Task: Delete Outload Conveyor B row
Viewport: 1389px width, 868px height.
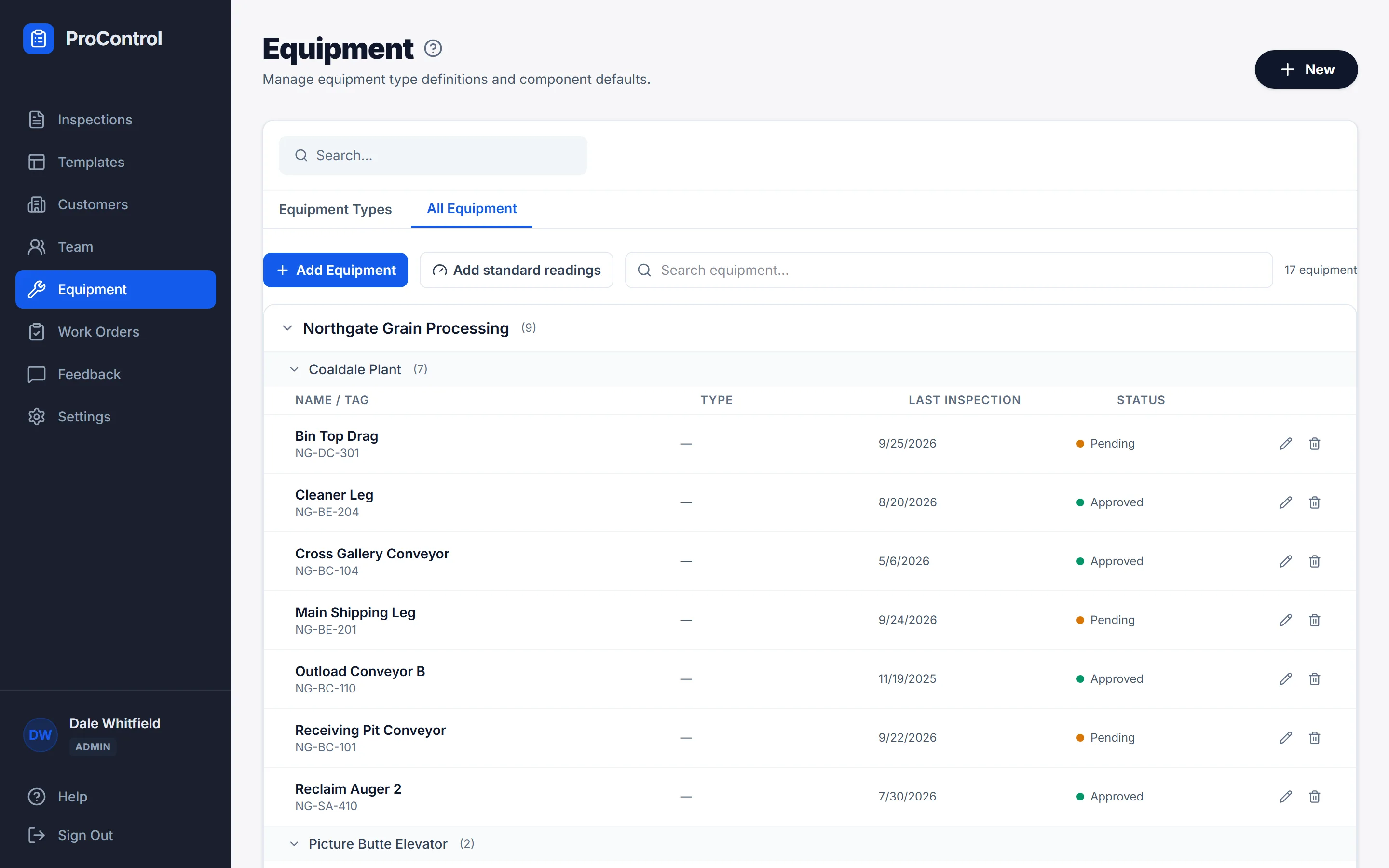Action: [1314, 679]
